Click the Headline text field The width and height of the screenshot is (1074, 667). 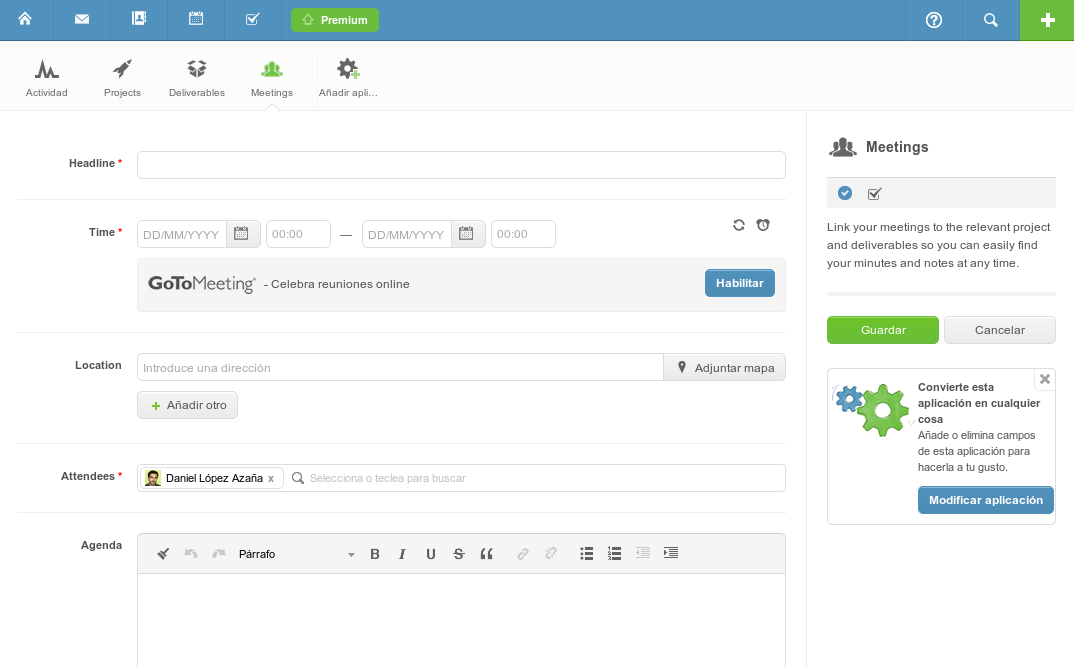[461, 165]
